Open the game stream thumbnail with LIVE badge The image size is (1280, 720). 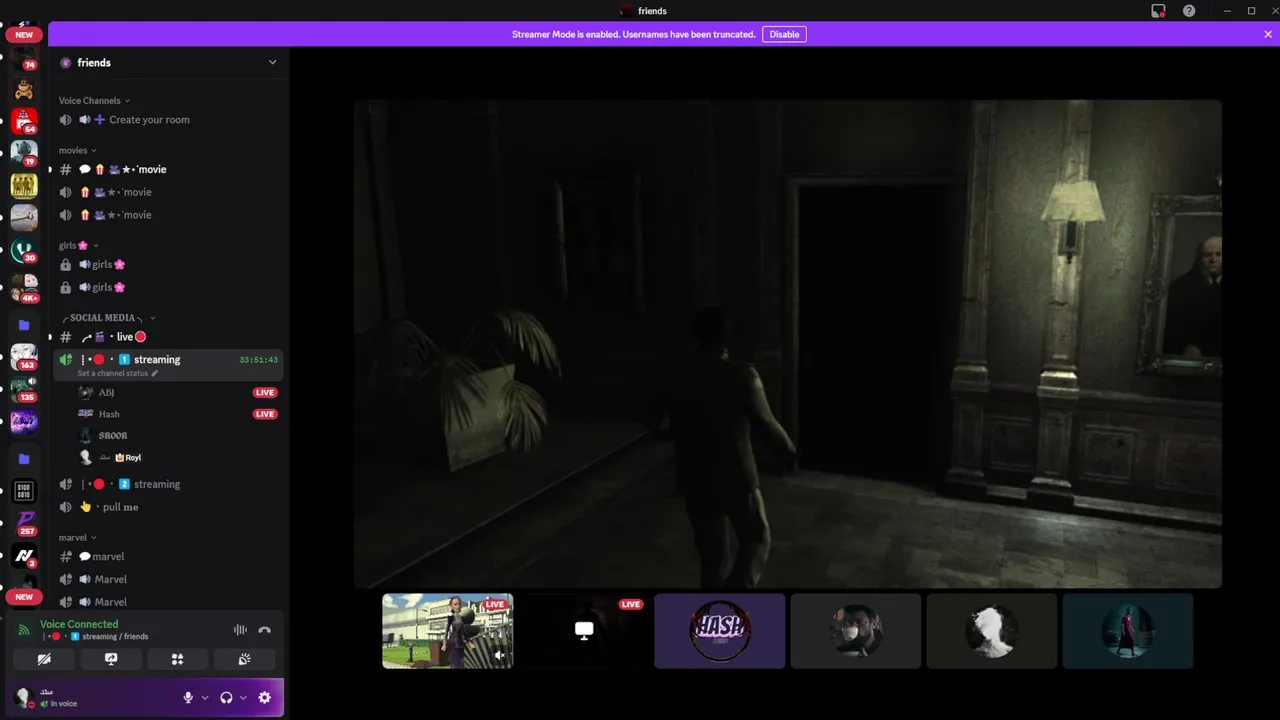448,631
